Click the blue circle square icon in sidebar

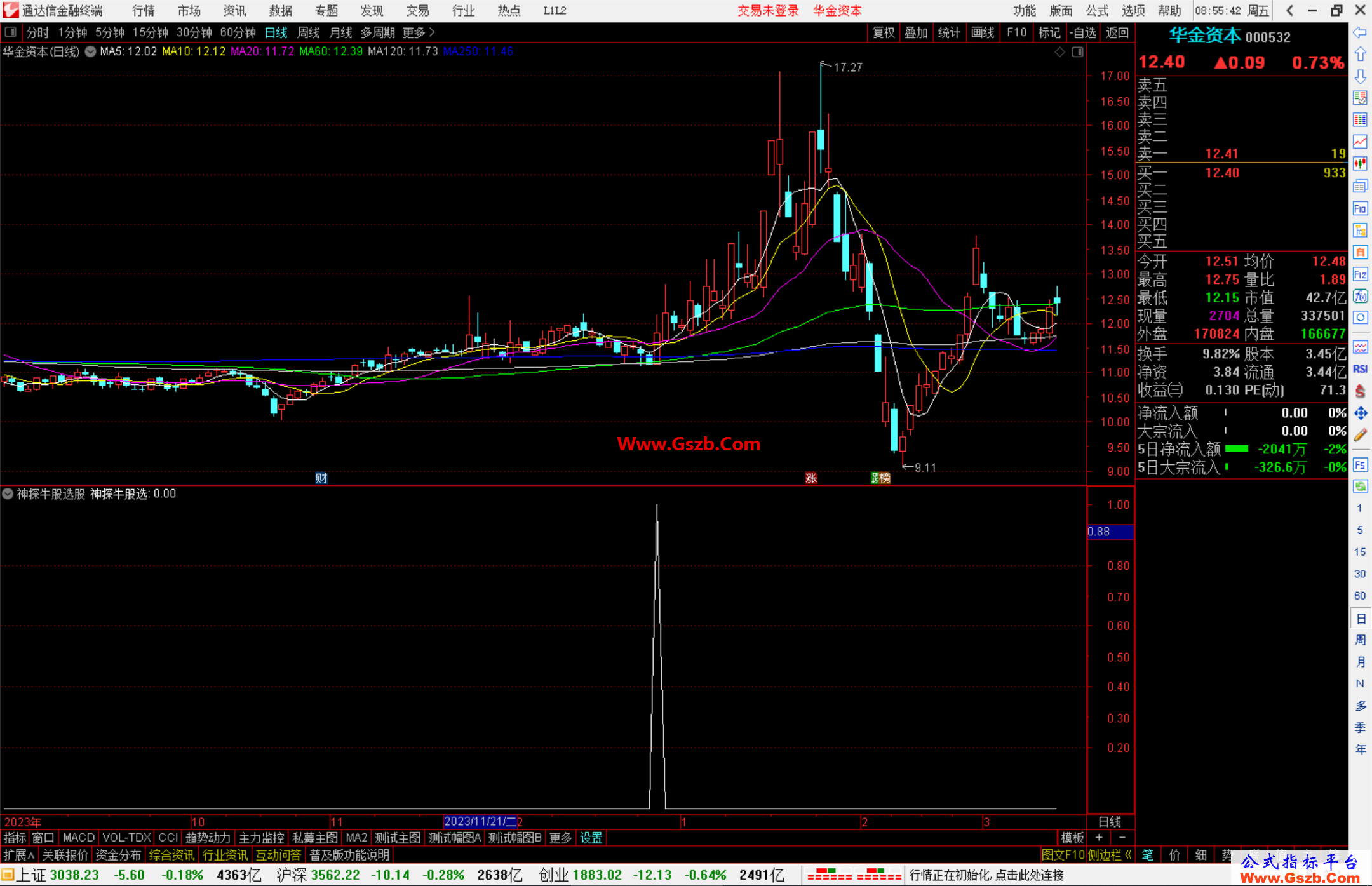(x=1360, y=318)
